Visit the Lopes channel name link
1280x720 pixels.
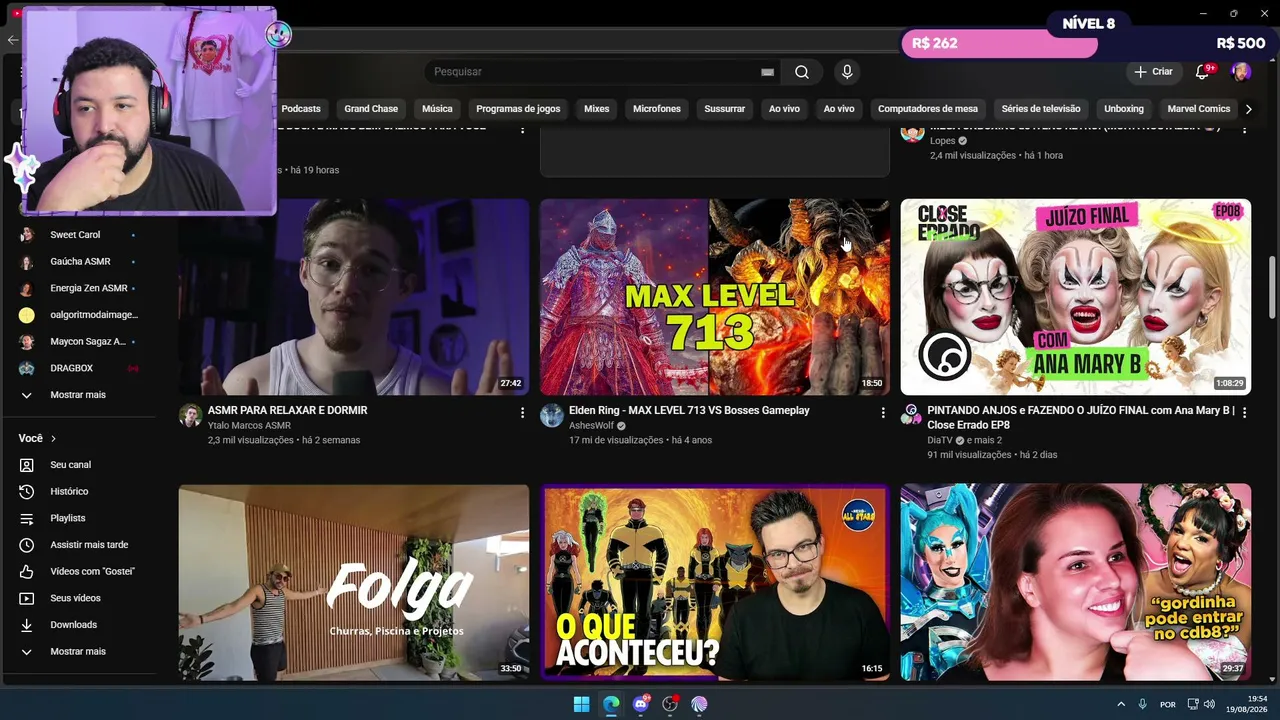(x=943, y=141)
